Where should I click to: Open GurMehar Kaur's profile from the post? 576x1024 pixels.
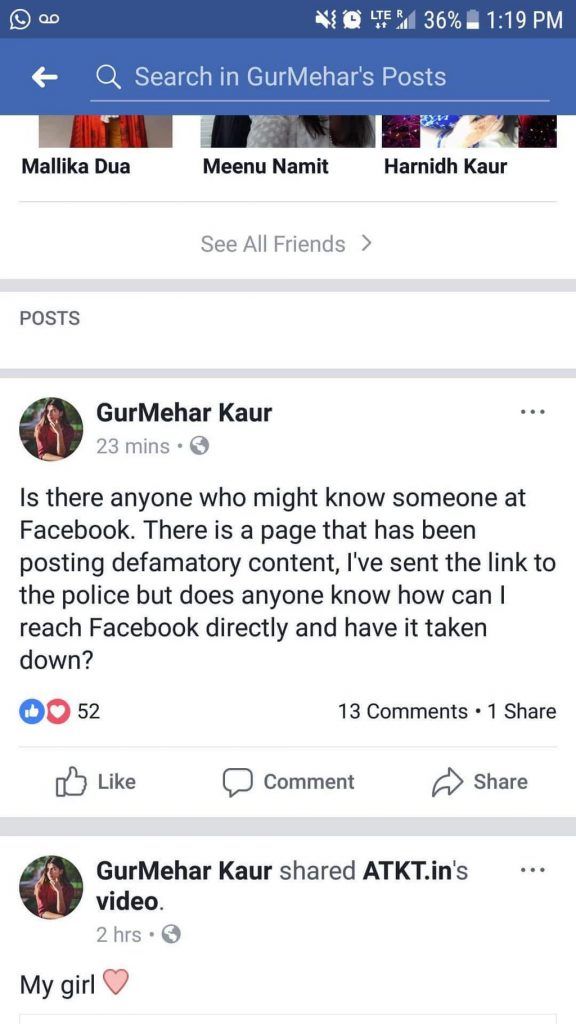point(184,412)
